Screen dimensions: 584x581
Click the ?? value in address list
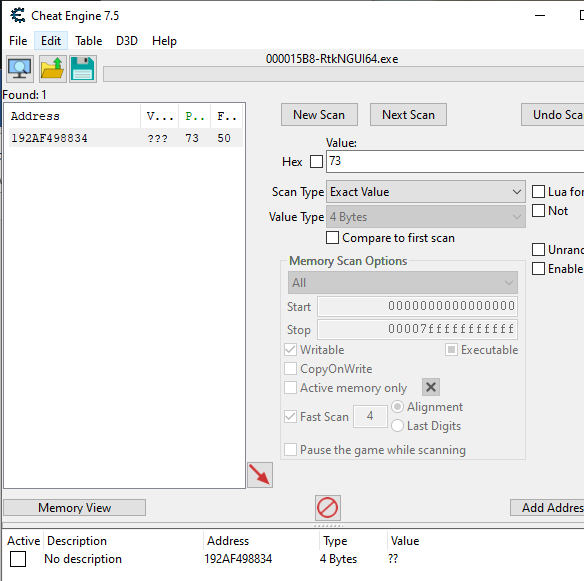[x=393, y=559]
